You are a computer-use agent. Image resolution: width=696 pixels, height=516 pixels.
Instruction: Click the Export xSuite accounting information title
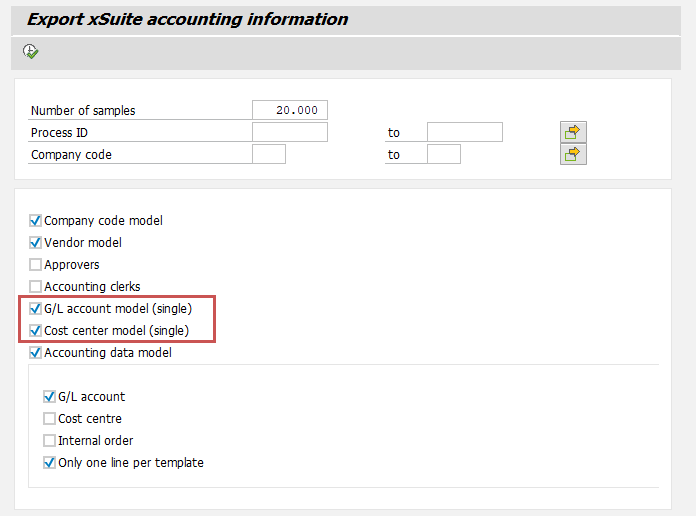pyautogui.click(x=187, y=19)
